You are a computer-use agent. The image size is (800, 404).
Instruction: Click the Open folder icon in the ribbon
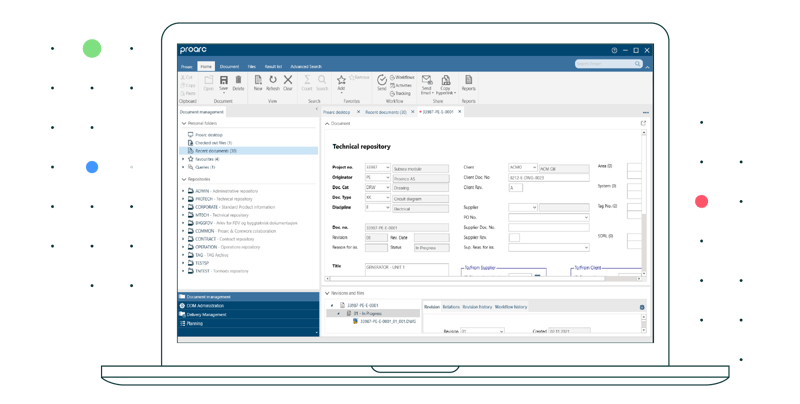click(209, 80)
